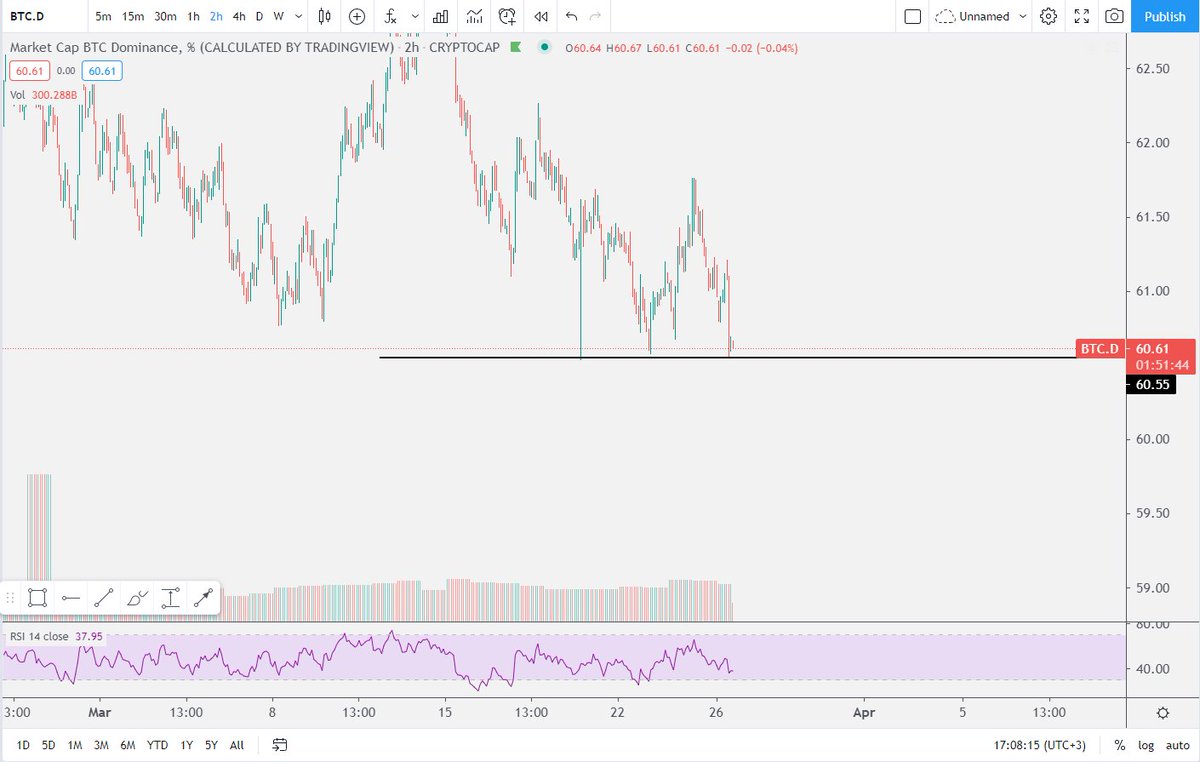The image size is (1200, 762).
Task: Set date range to 1M
Action: click(75, 745)
